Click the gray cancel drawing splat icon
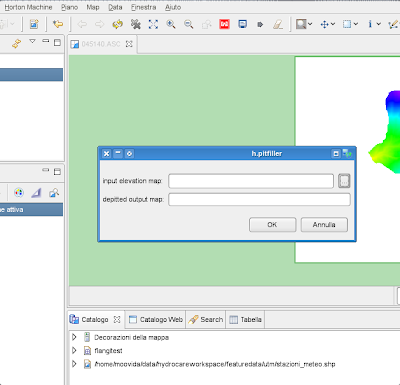The height and width of the screenshot is (385, 400). click(135, 24)
